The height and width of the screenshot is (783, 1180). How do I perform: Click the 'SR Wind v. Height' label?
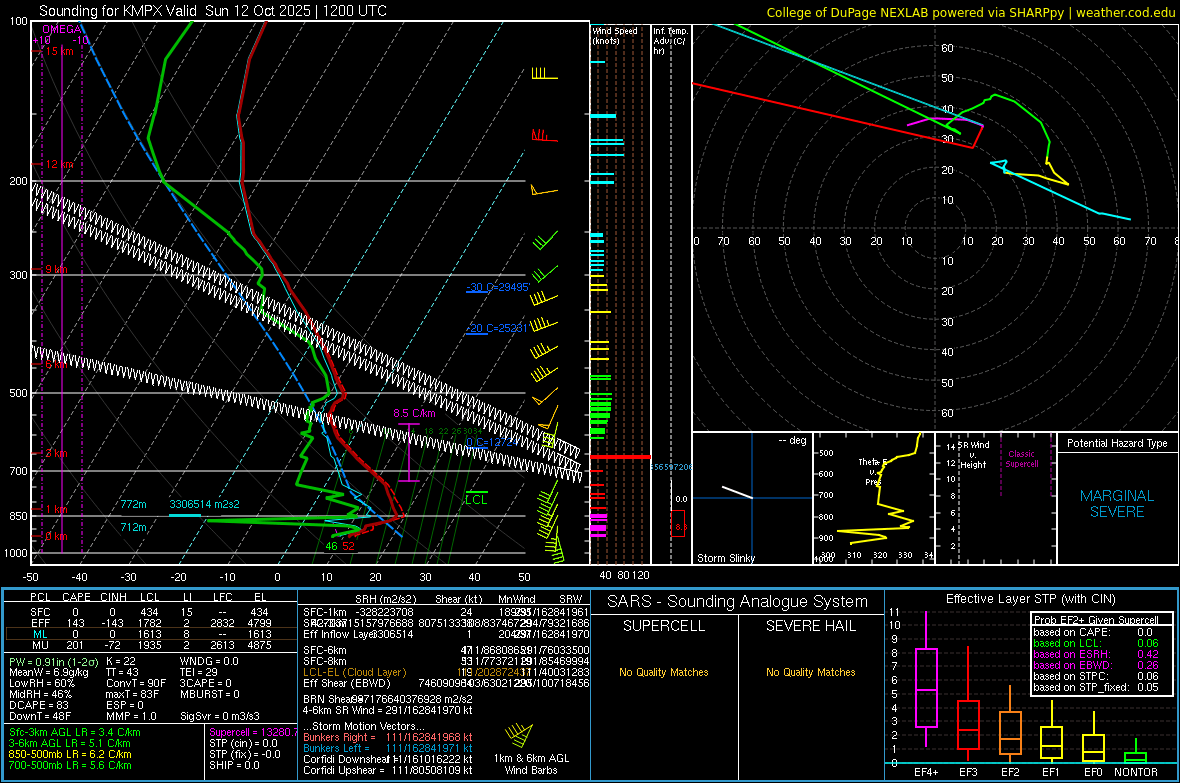point(973,455)
